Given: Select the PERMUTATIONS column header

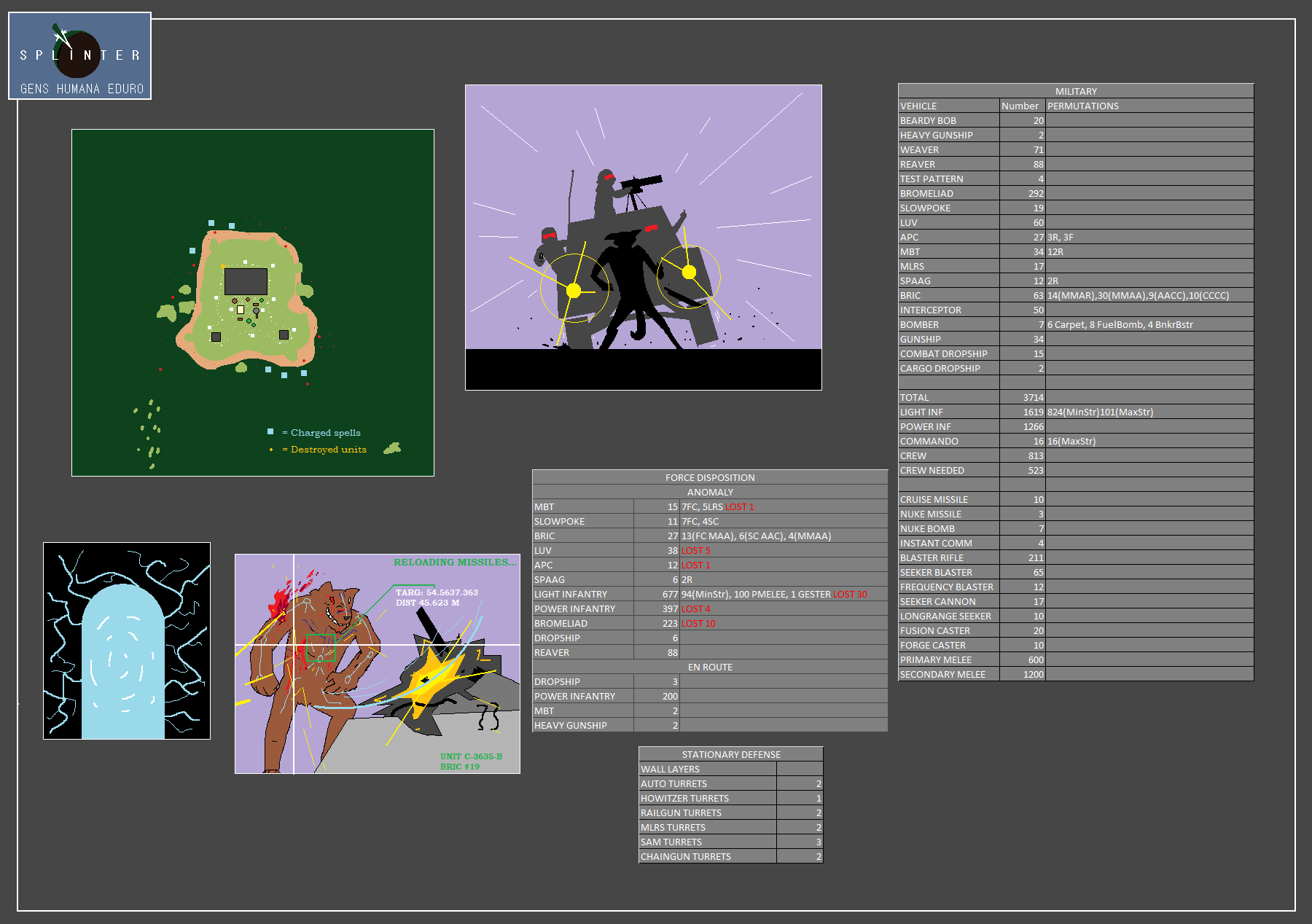Looking at the screenshot, I should tap(1082, 106).
